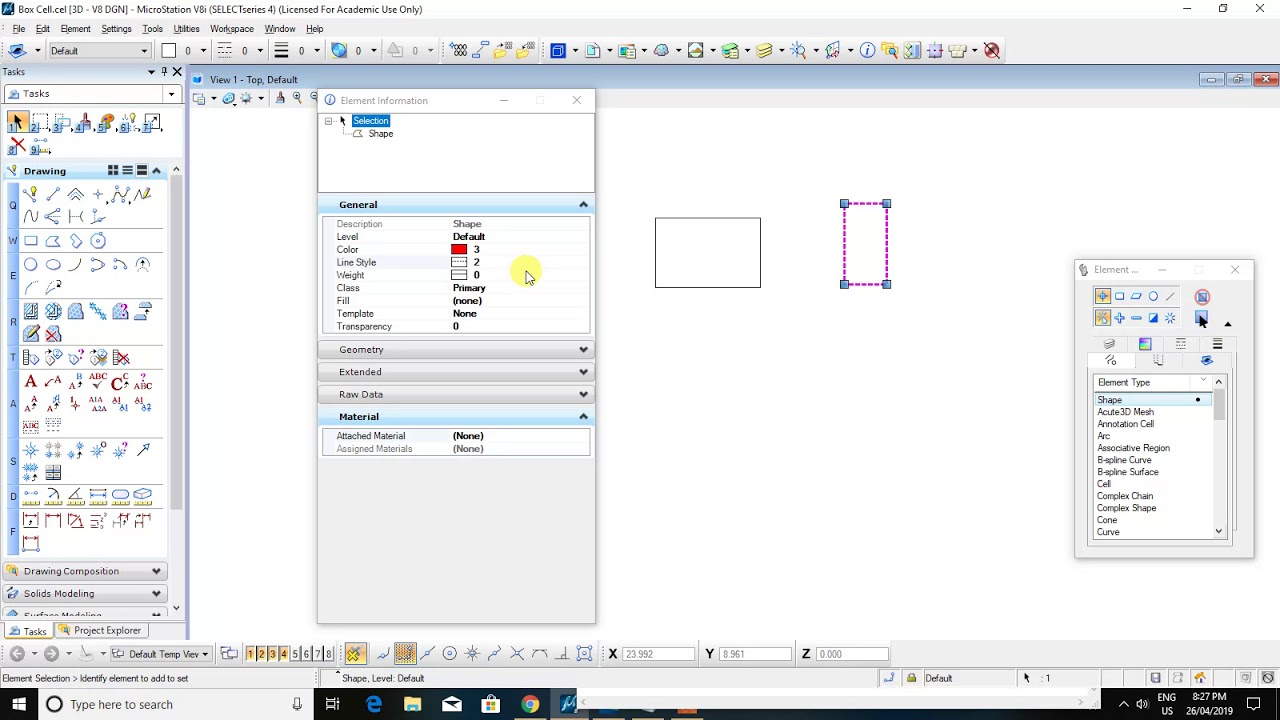Image resolution: width=1280 pixels, height=720 pixels.
Task: Select the Place Shape polygon tool
Action: click(53, 241)
